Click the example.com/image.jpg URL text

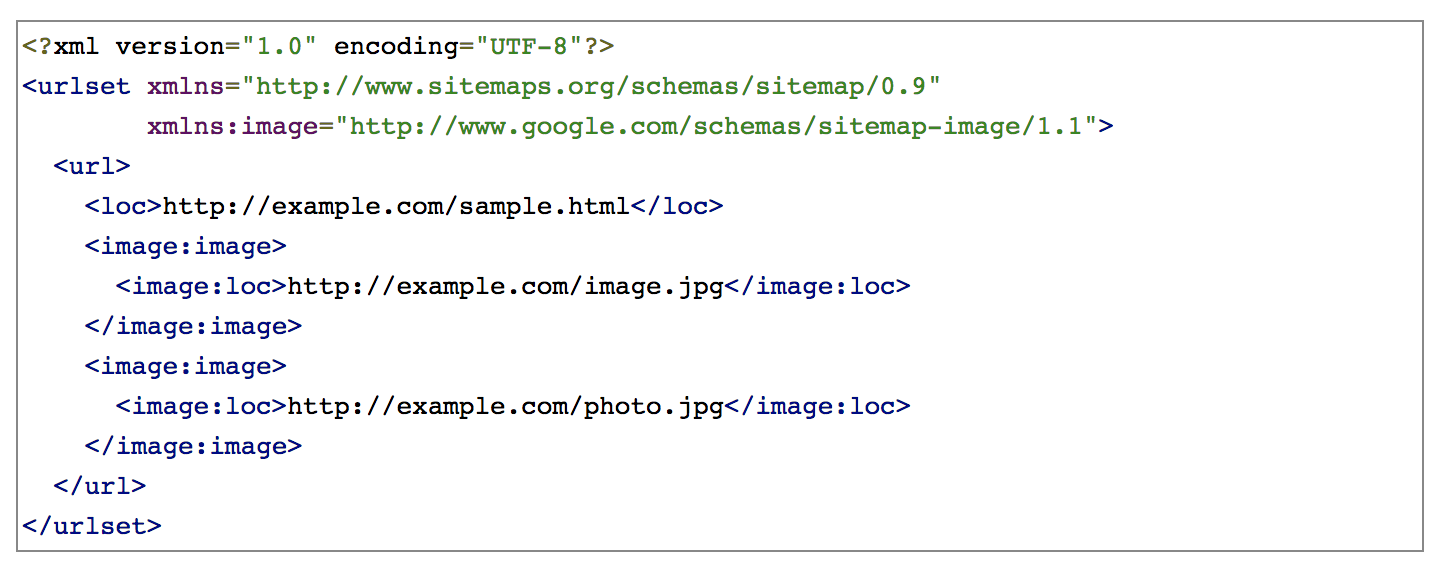pyautogui.click(x=505, y=287)
